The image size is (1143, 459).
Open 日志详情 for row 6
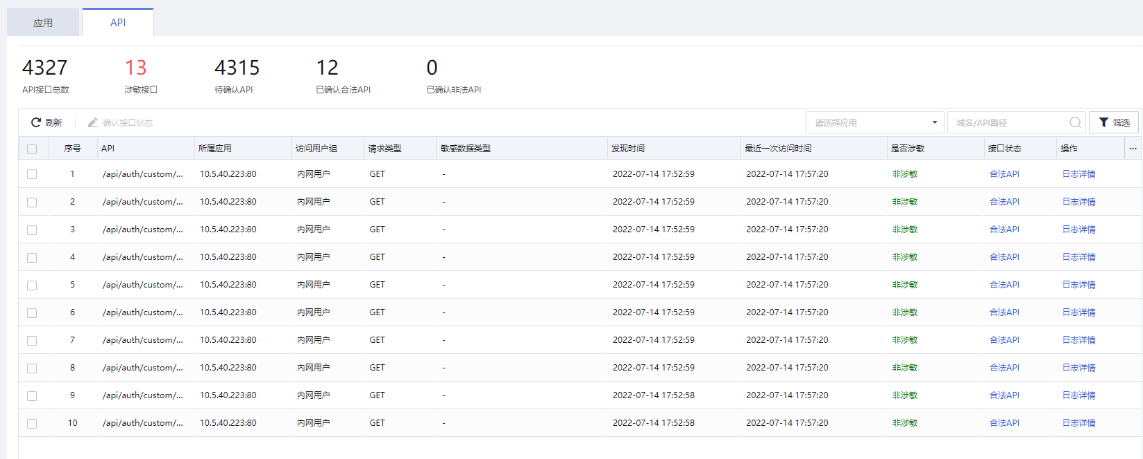point(1079,313)
